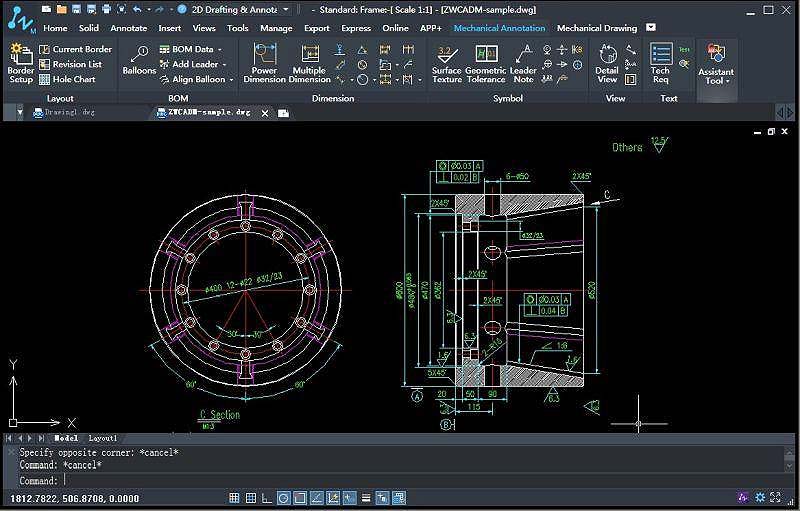This screenshot has width=800, height=511.
Task: Expand the Align Balloon dropdown arrow
Action: pos(231,80)
